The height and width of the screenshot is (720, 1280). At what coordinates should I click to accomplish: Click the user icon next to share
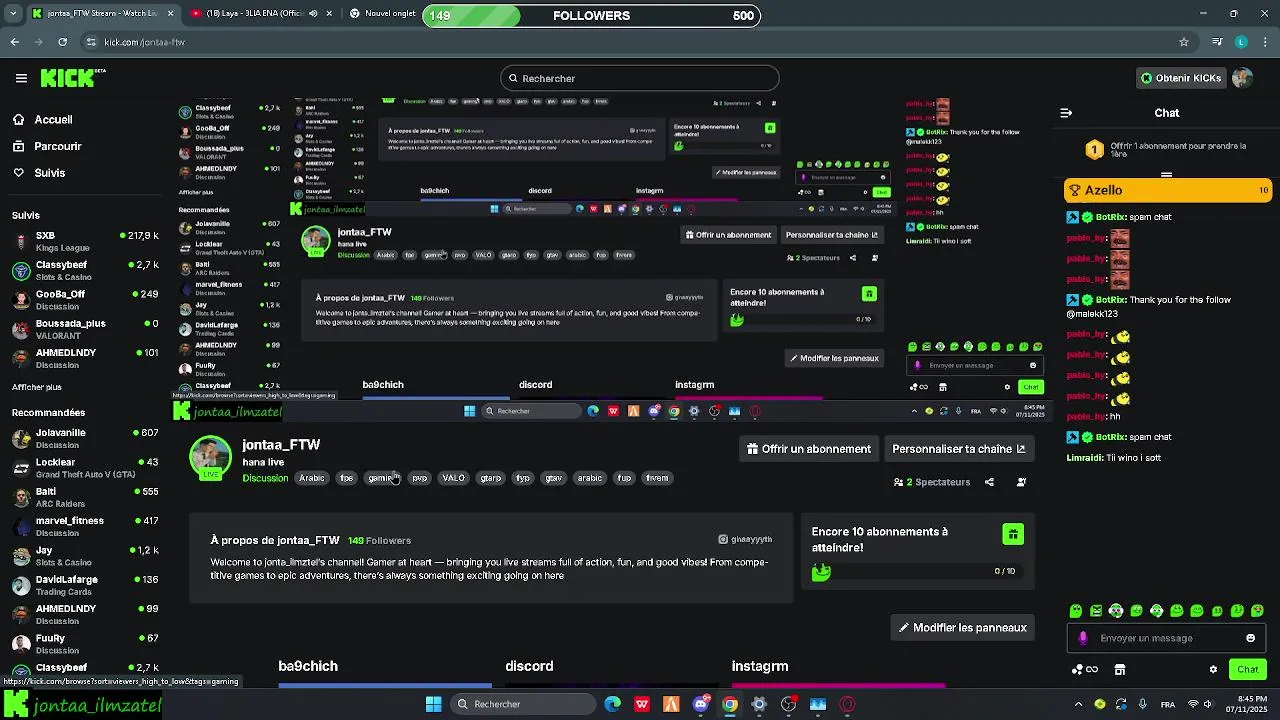[1021, 482]
